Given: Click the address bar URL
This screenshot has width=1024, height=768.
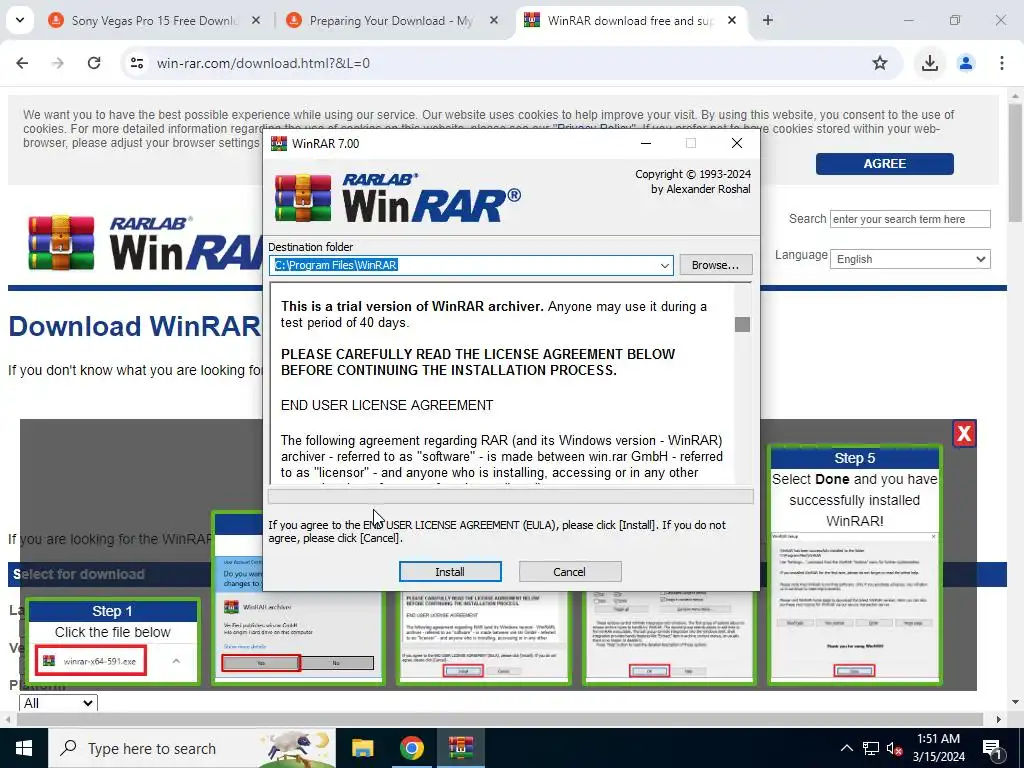Looking at the screenshot, I should click(x=263, y=63).
